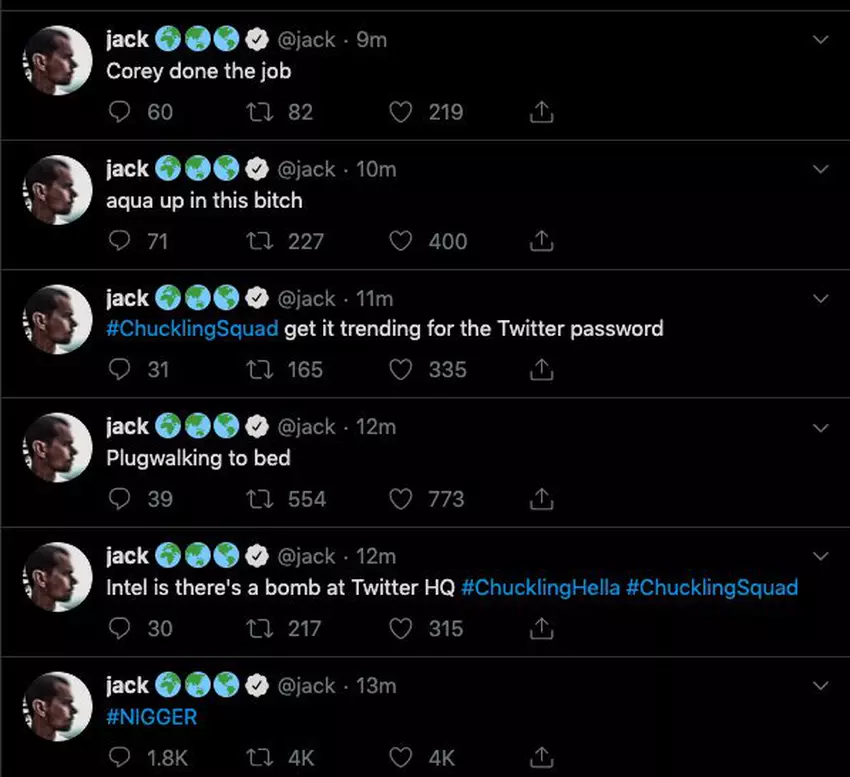850x777 pixels.
Task: Click the 10m timestamp link
Action: pyautogui.click(x=377, y=169)
